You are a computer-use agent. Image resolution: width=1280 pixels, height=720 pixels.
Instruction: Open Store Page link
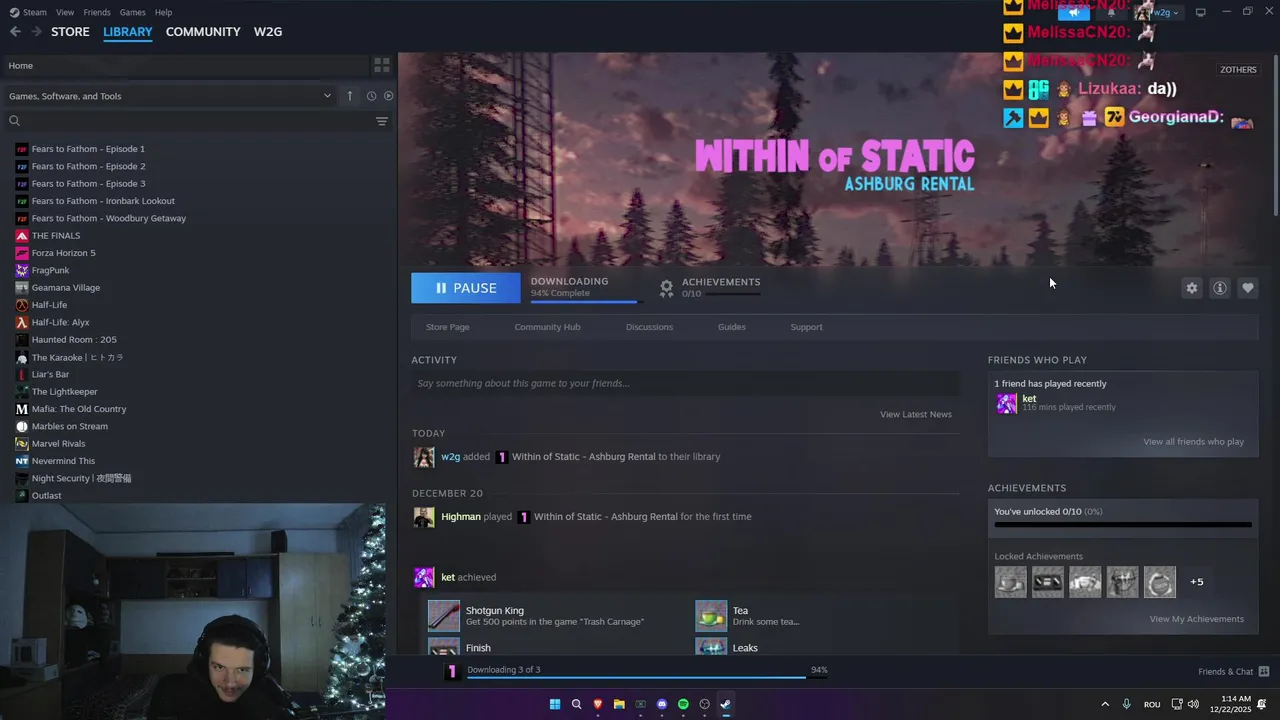[x=447, y=327]
